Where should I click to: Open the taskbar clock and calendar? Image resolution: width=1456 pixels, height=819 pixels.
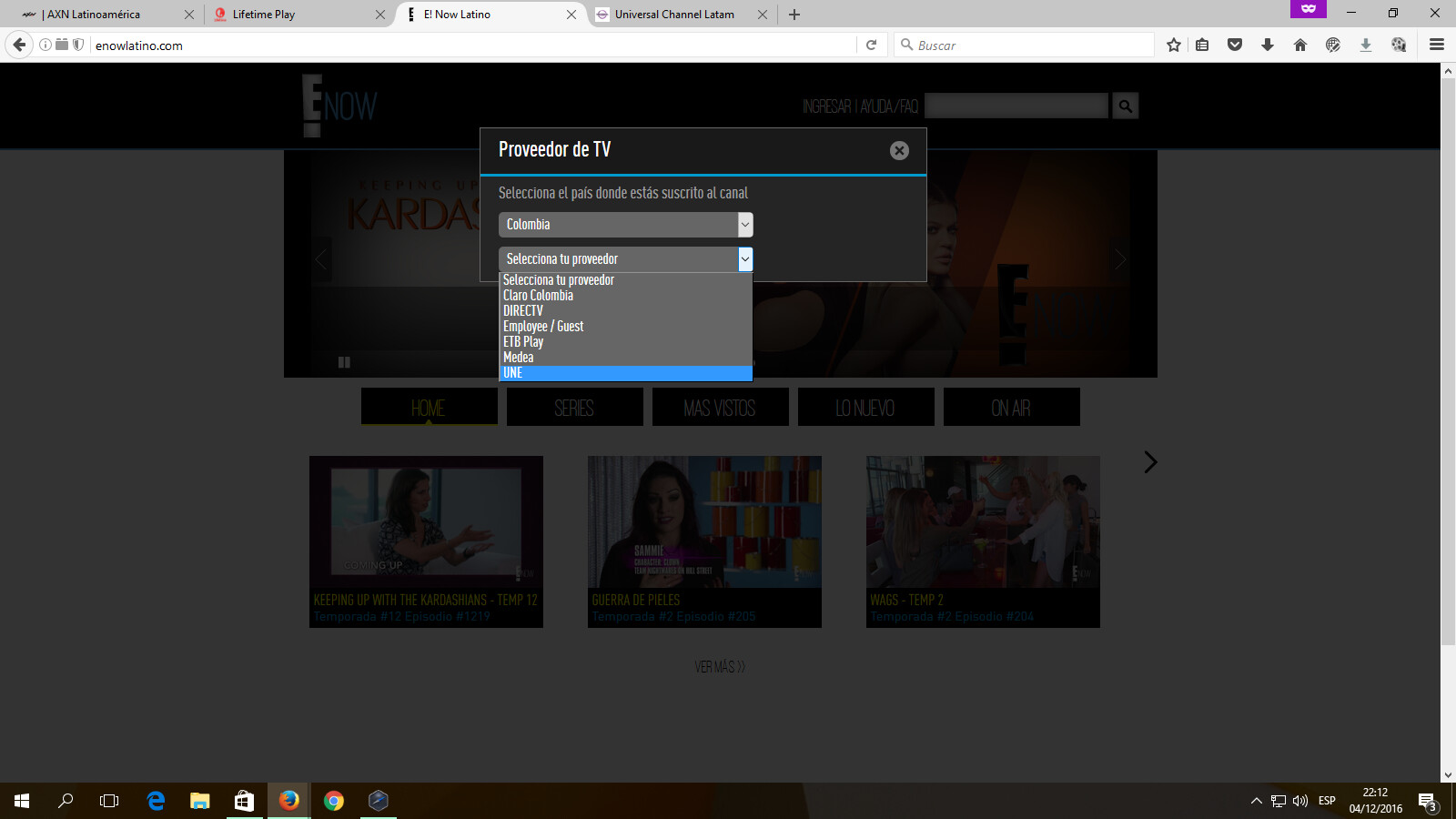pos(1375,801)
